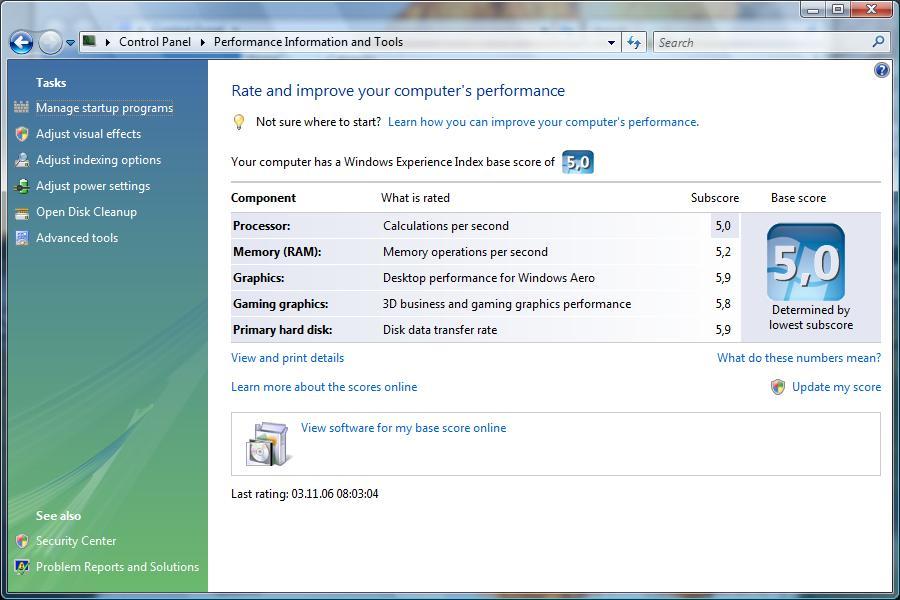
Task: Minimize the Performance Information window
Action: pyautogui.click(x=813, y=10)
